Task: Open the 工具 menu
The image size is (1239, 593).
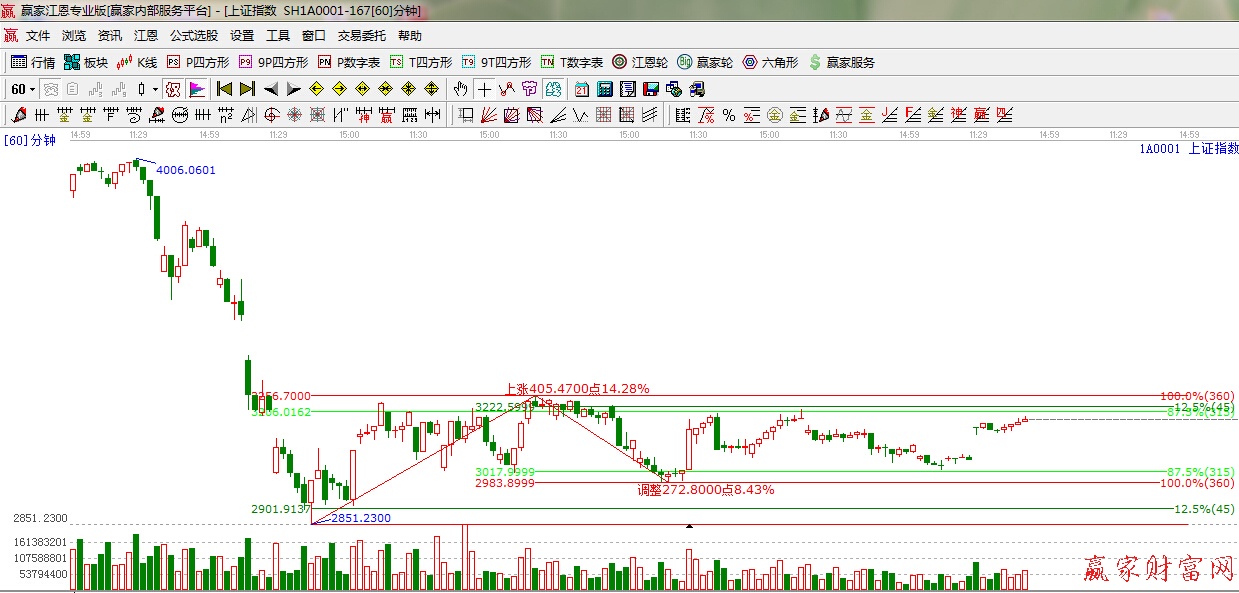Action: tap(277, 36)
